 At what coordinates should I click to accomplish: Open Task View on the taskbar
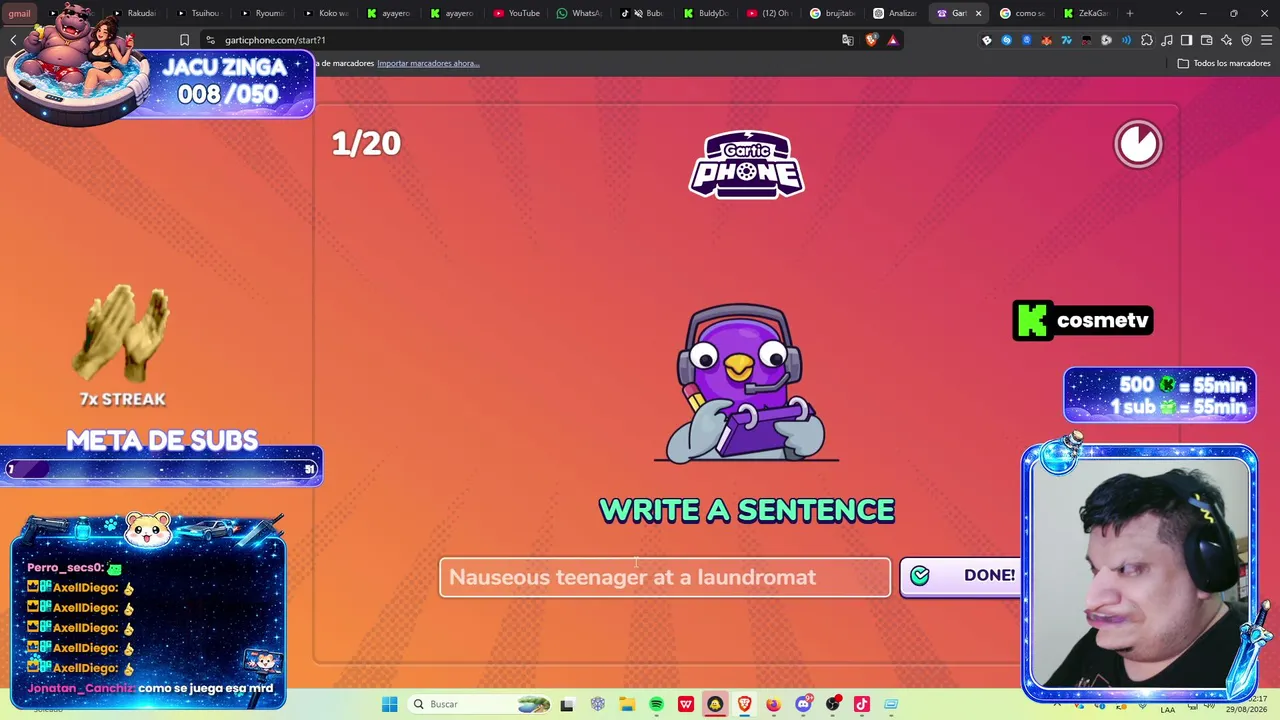pyautogui.click(x=567, y=704)
